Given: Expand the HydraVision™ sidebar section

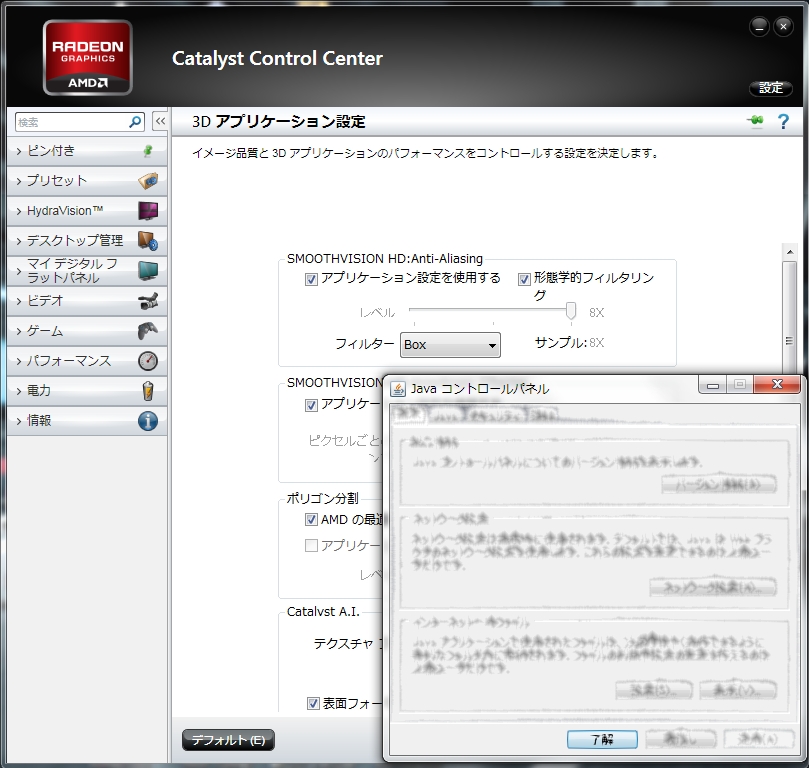Looking at the screenshot, I should point(87,211).
